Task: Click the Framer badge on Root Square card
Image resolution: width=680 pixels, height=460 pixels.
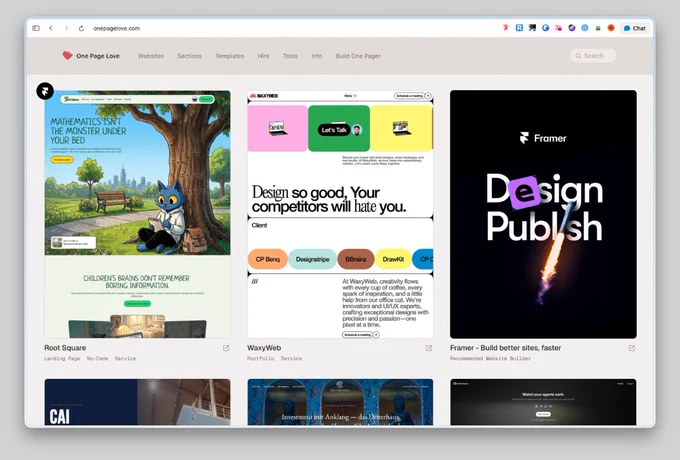Action: 45,91
